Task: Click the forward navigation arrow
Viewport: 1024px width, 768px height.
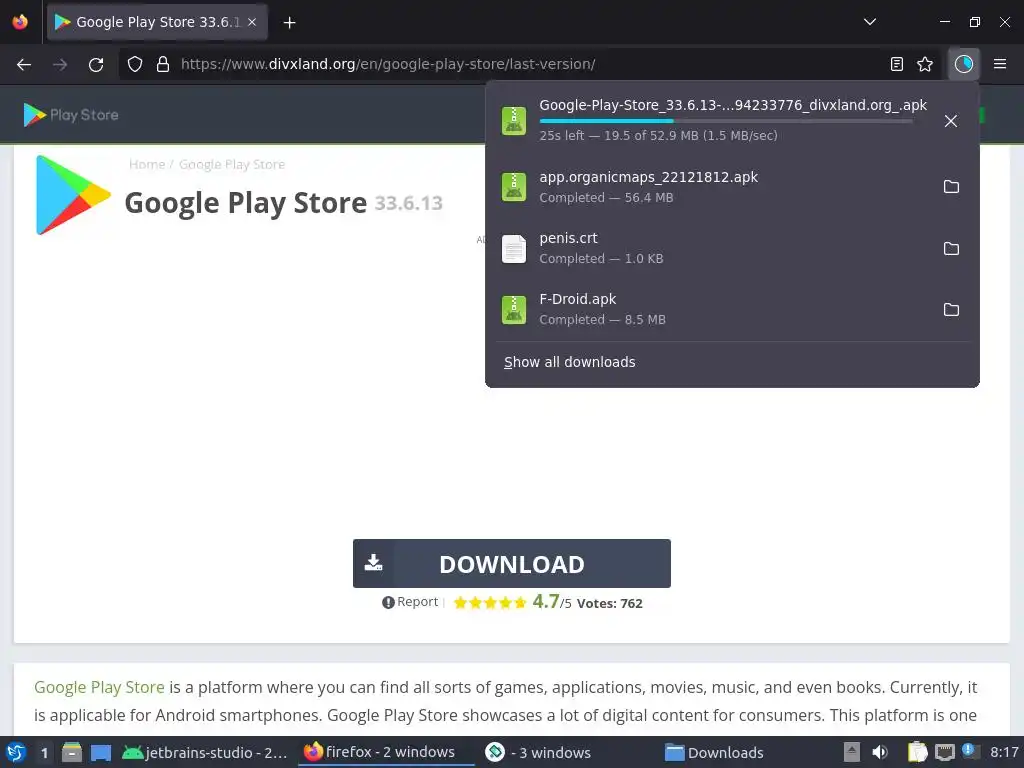Action: click(x=60, y=64)
